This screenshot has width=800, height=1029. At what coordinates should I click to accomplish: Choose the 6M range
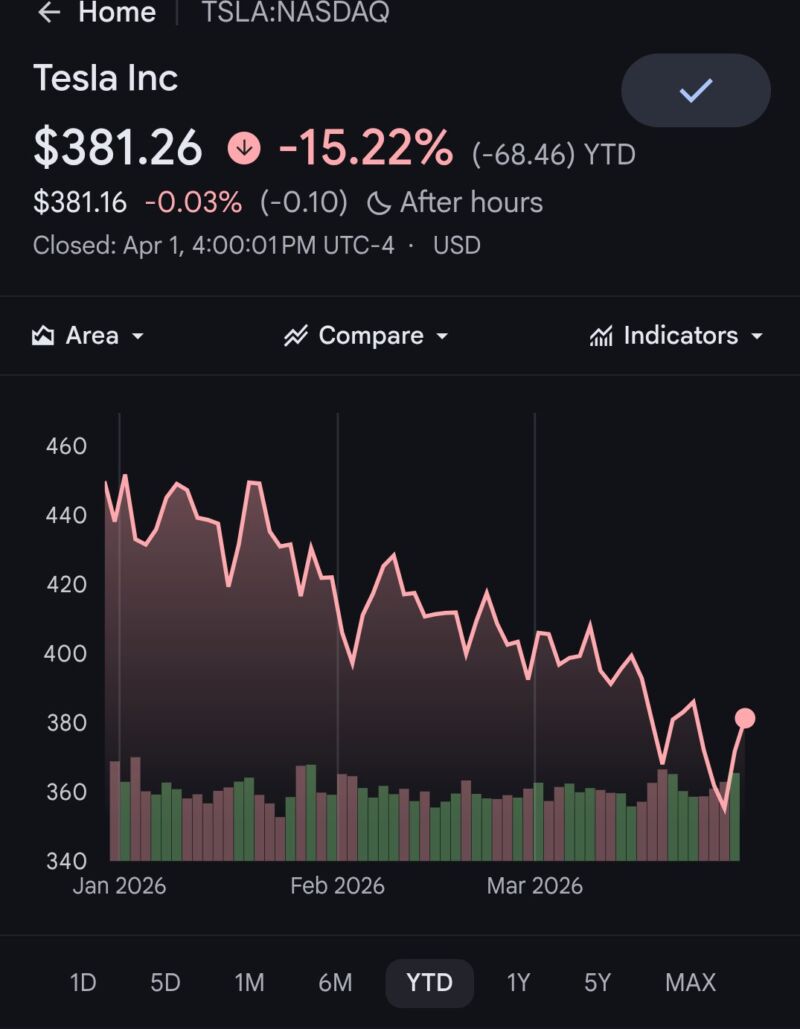click(x=335, y=982)
